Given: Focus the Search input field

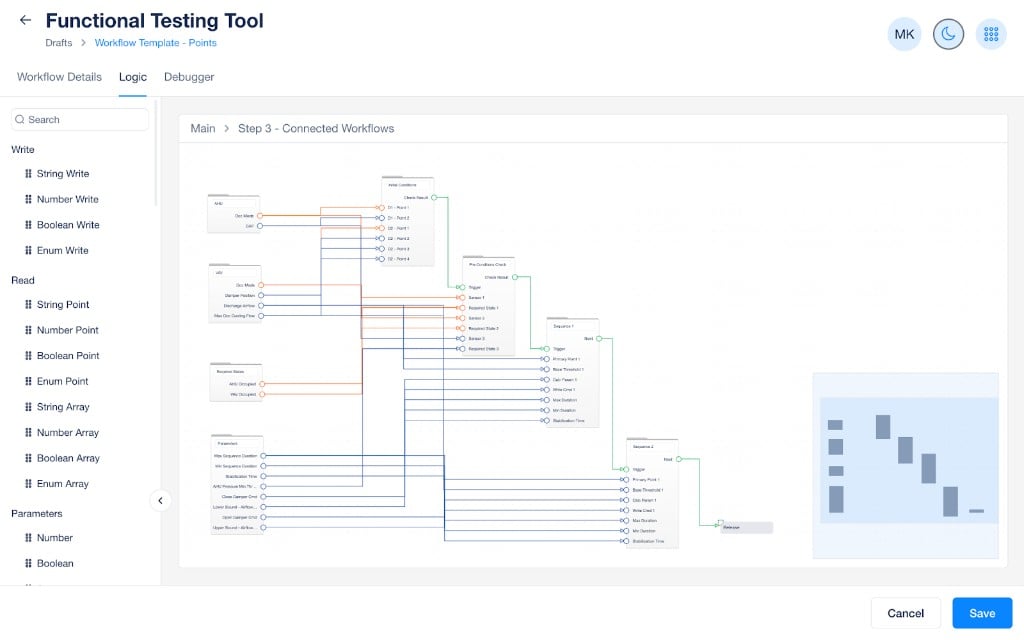Looking at the screenshot, I should 80,120.
